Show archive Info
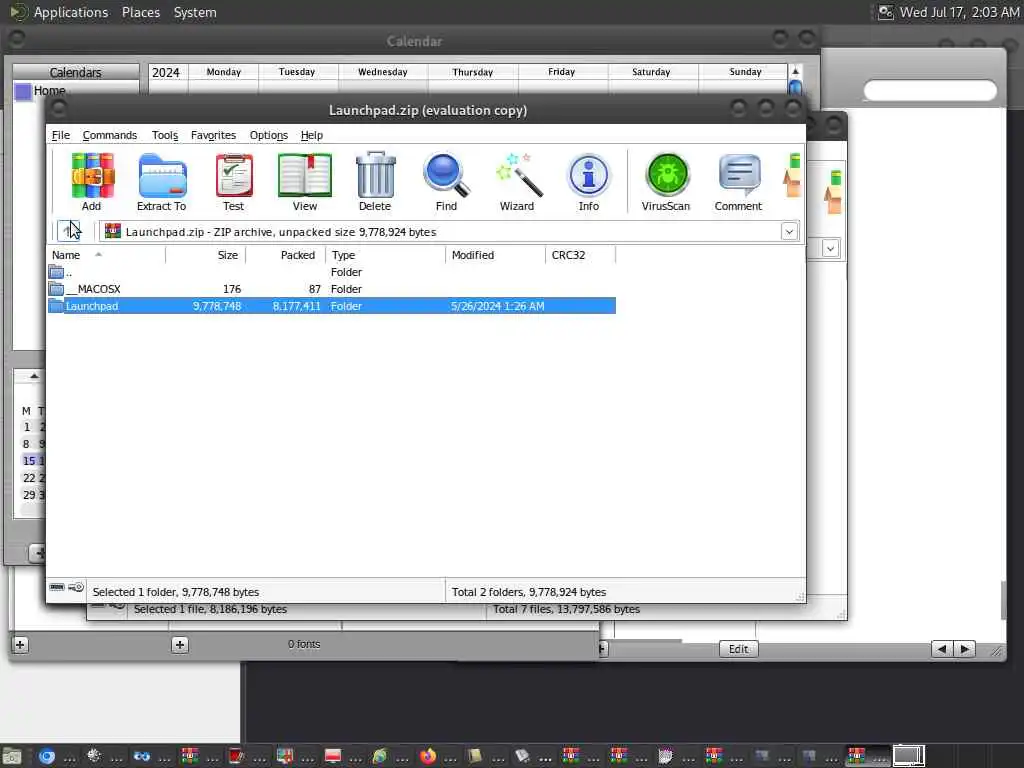Image resolution: width=1024 pixels, height=768 pixels. point(588,181)
